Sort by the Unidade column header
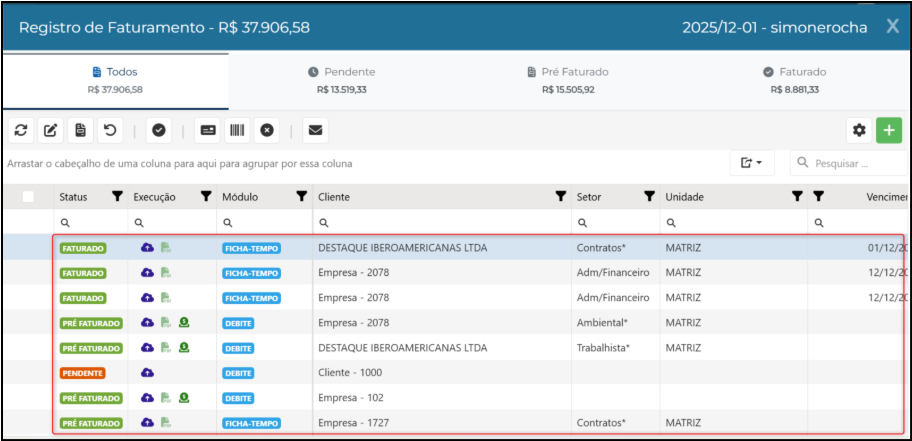Screen dimensions: 912x441 [x=685, y=197]
